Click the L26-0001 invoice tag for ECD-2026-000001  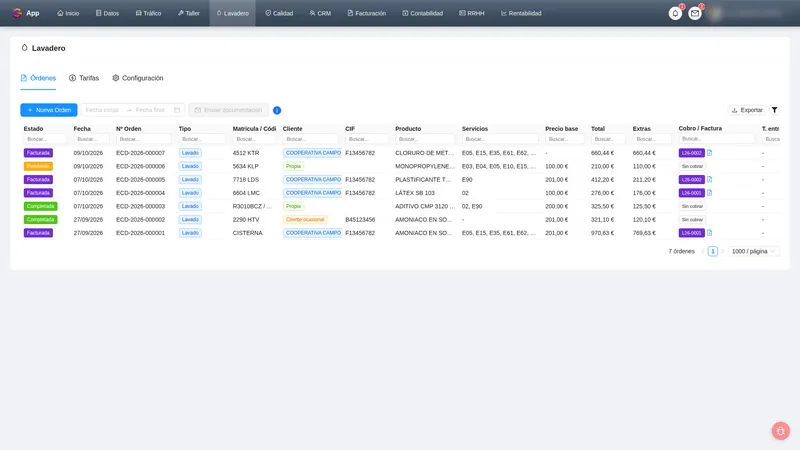pos(691,233)
